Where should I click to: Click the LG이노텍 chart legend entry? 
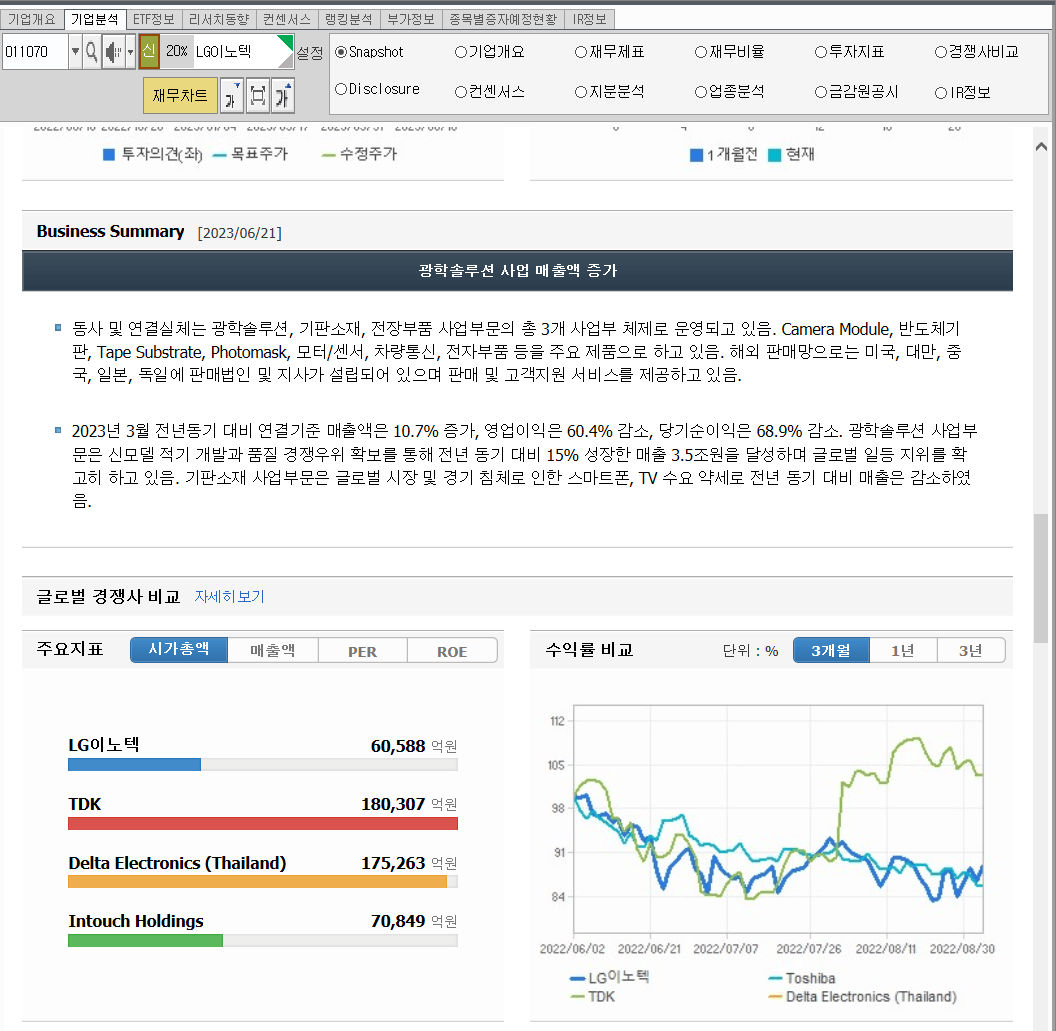(x=609, y=977)
